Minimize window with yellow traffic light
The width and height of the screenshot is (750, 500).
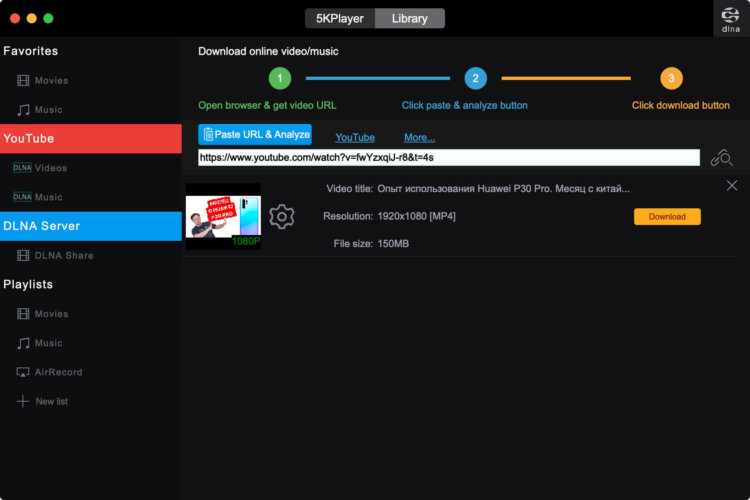32,19
